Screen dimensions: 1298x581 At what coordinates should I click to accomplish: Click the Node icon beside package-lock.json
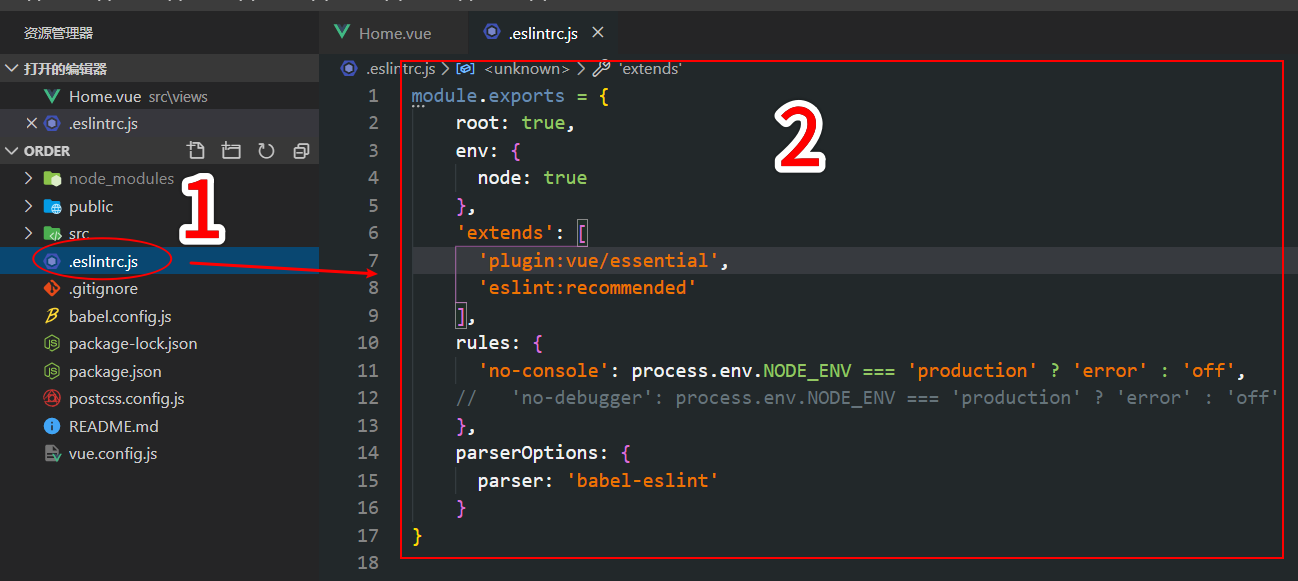[x=52, y=344]
